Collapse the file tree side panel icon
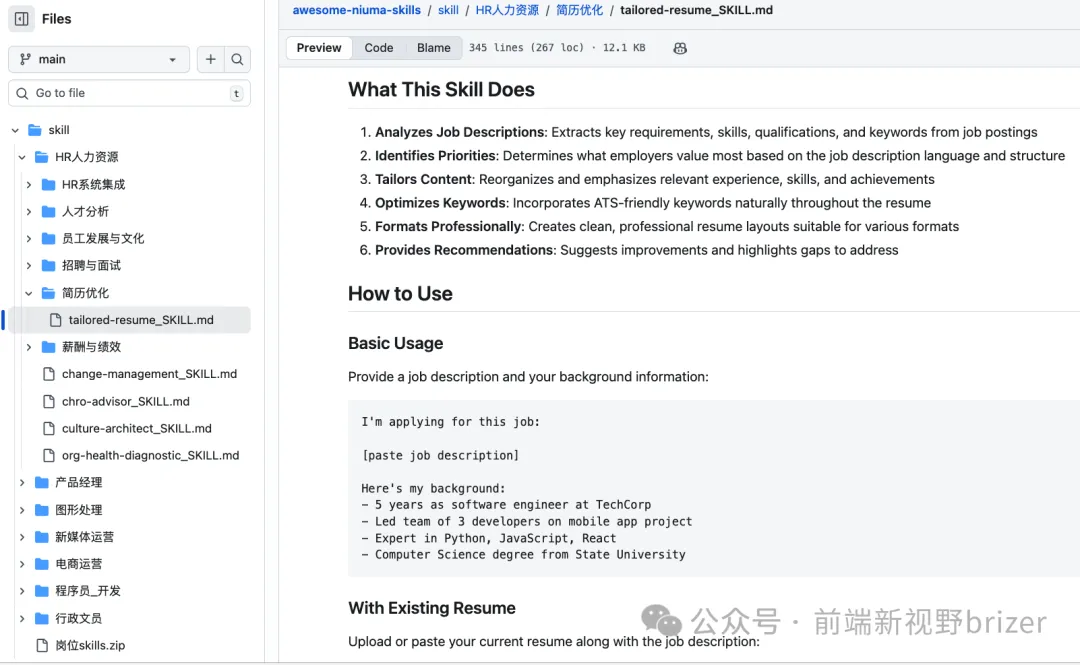Viewport: 1080px width, 665px height. coord(22,19)
